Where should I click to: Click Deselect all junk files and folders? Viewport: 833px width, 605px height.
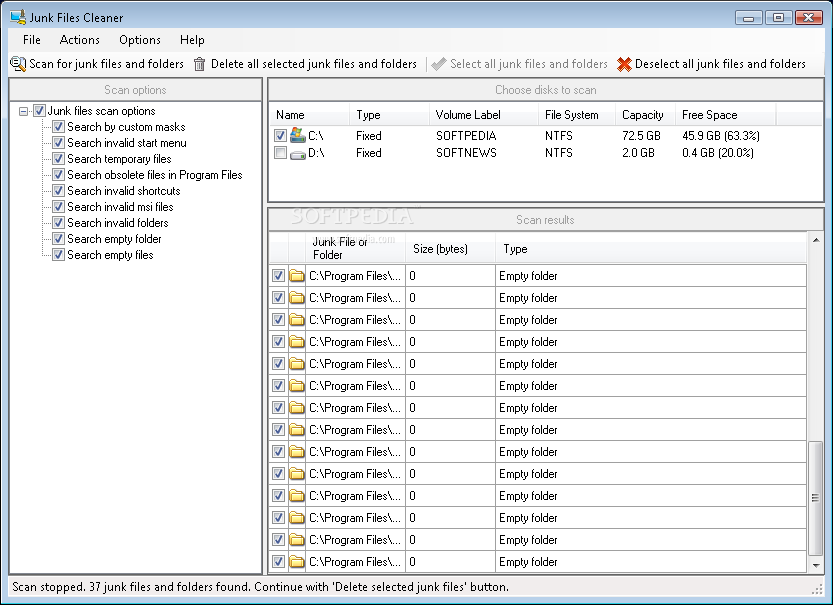point(711,64)
